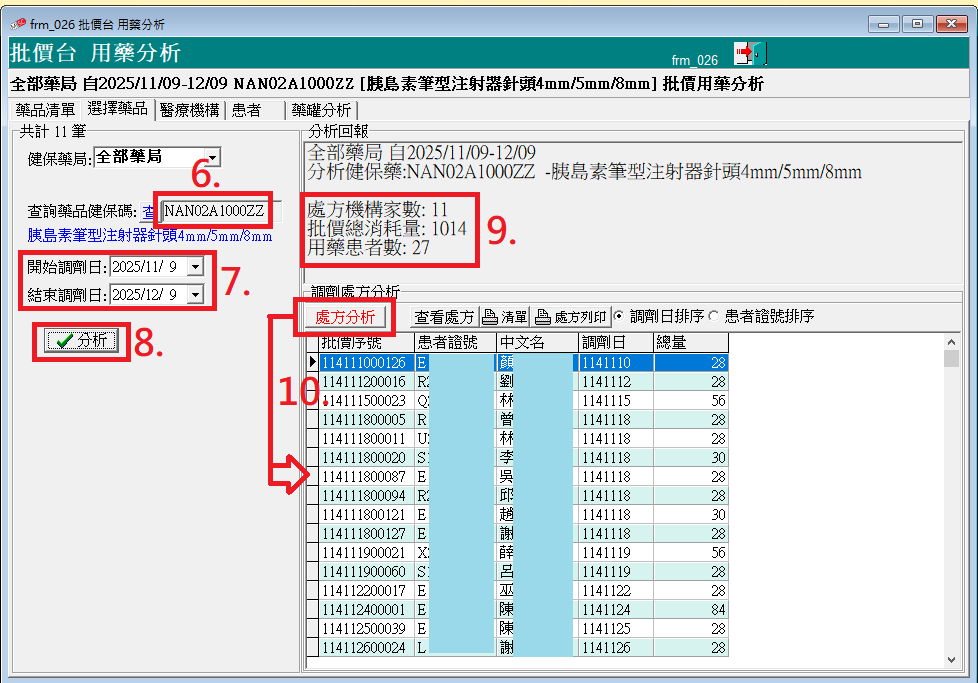The image size is (978, 683).
Task: Click the 處方分析 button
Action: point(345,317)
